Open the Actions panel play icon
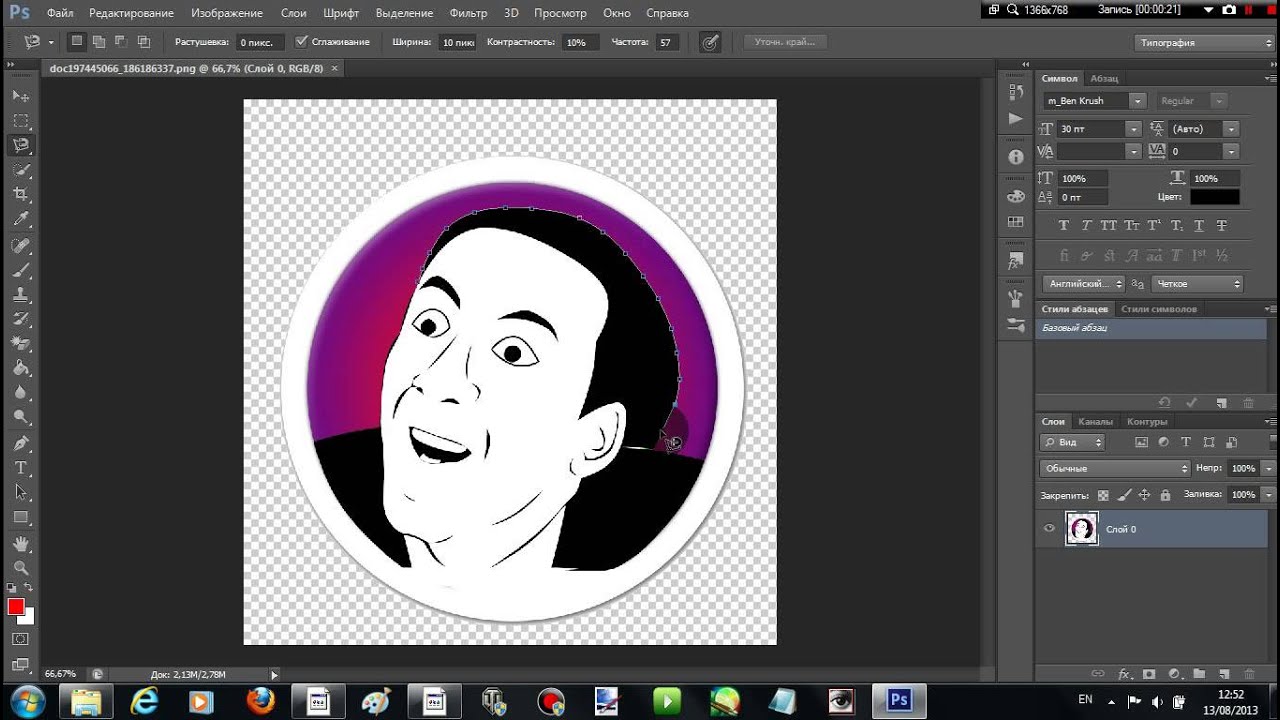 point(1016,118)
